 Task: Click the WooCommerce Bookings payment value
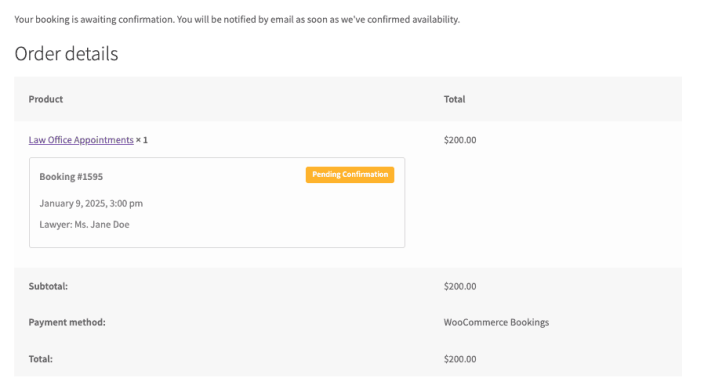pos(496,322)
